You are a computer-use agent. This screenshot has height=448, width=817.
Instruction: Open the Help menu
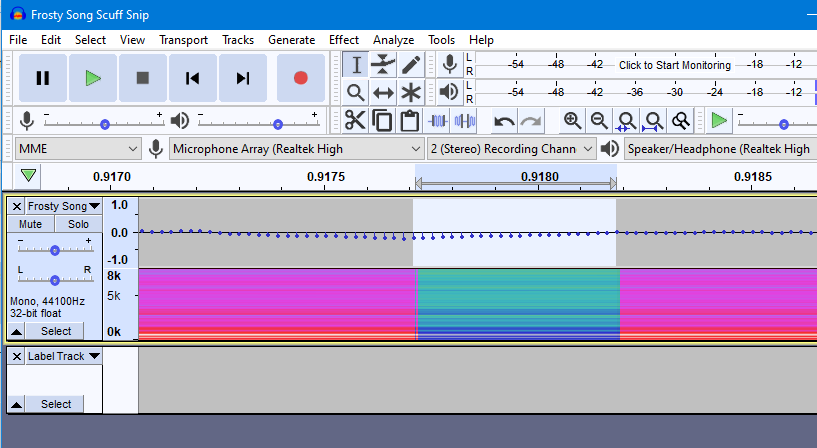pyautogui.click(x=481, y=40)
